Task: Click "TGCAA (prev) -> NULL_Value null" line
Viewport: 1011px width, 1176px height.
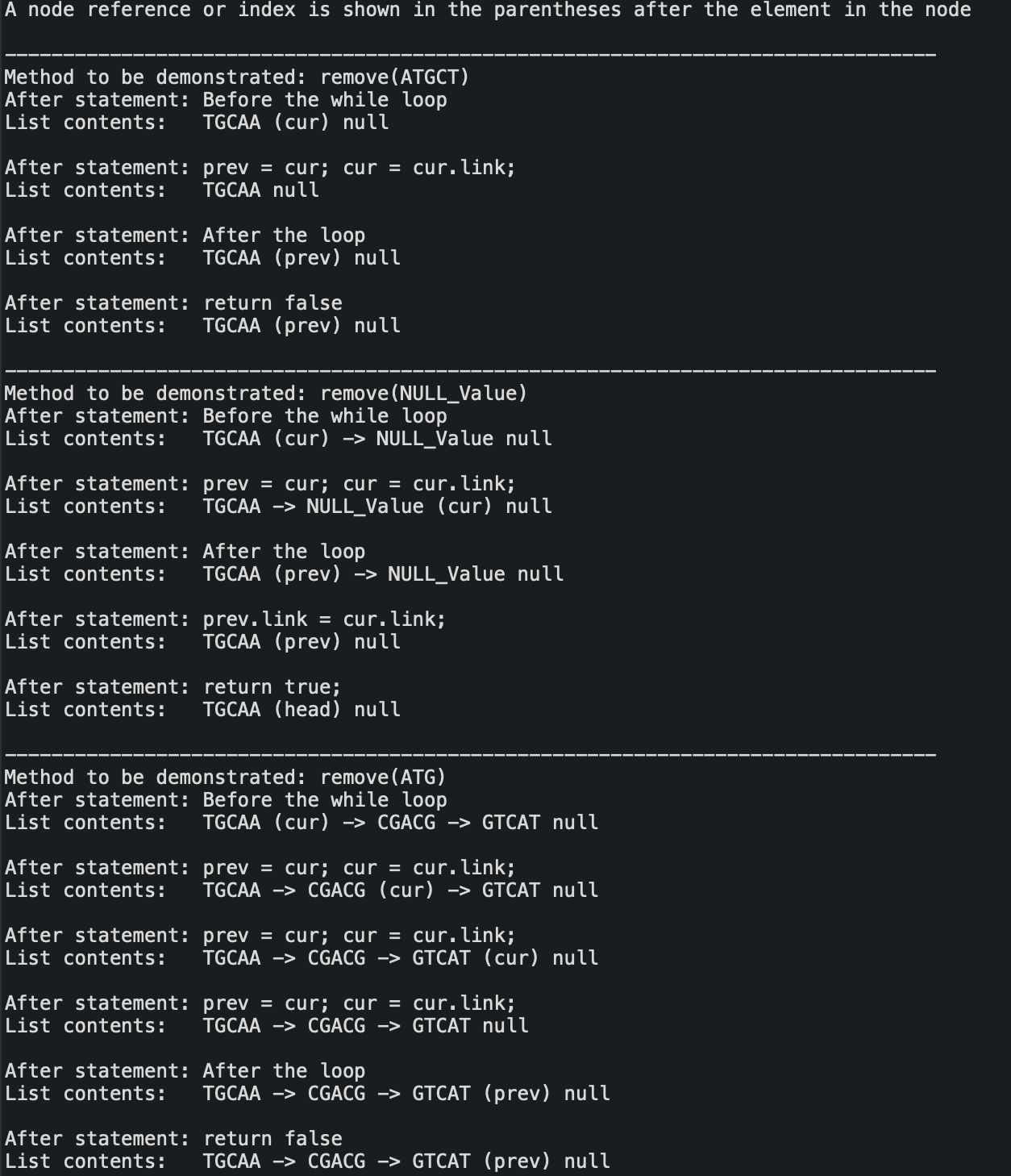Action: tap(284, 574)
